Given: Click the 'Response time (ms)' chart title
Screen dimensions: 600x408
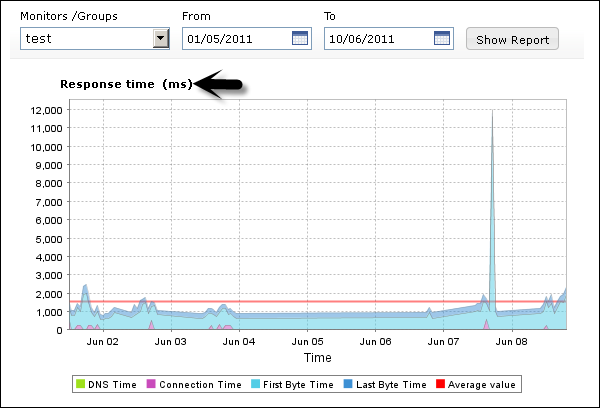Looking at the screenshot, I should (126, 85).
